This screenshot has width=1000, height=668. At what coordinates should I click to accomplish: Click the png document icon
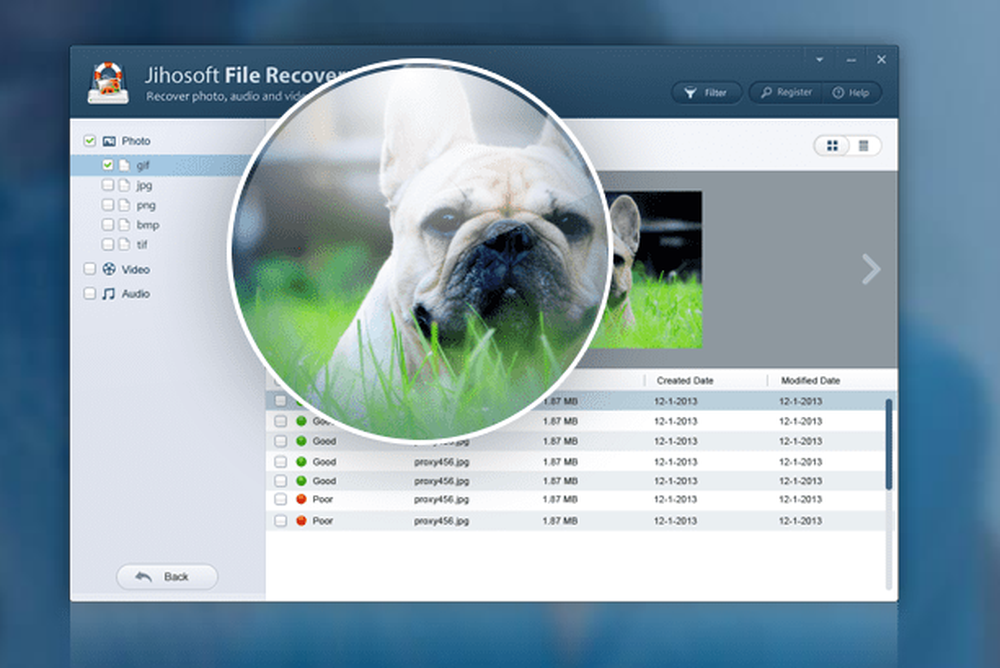click(x=124, y=205)
